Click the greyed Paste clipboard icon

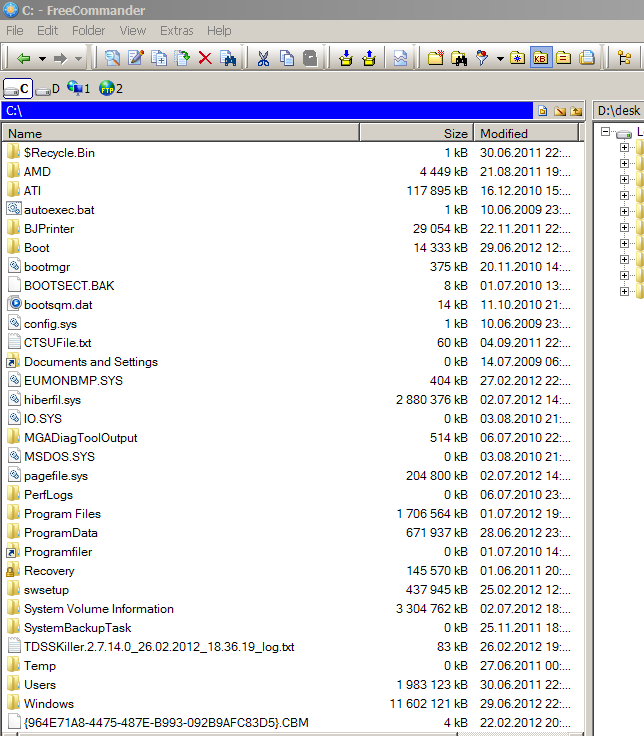(x=310, y=58)
